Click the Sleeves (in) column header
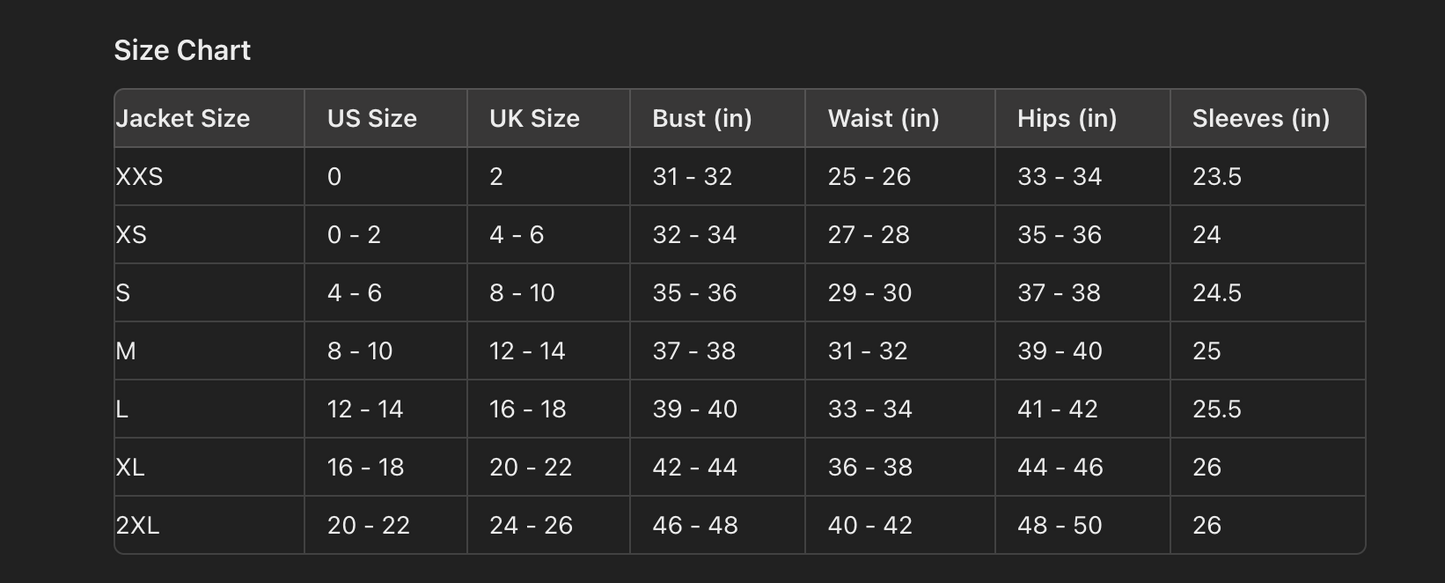 click(x=1261, y=118)
